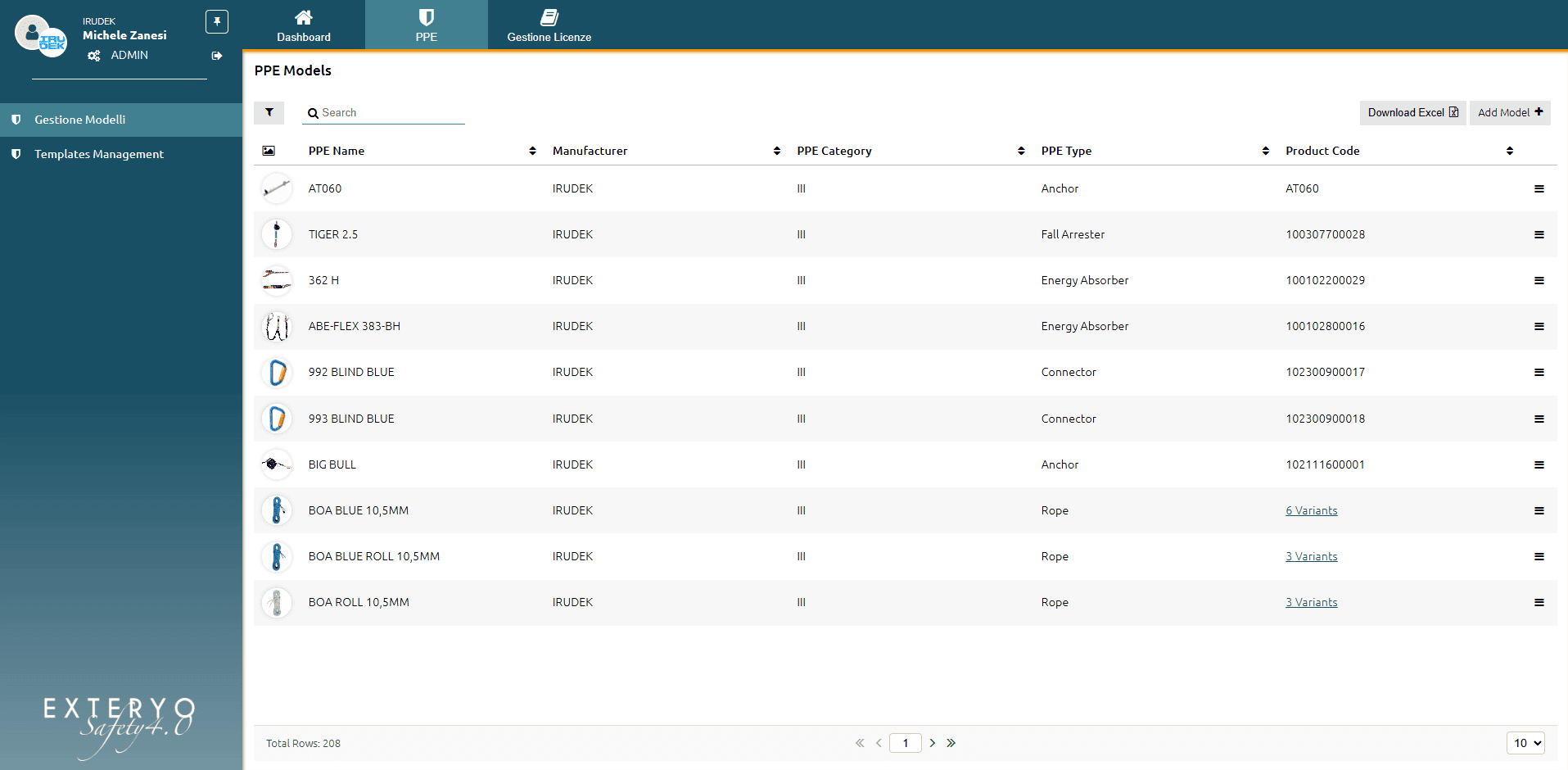The width and height of the screenshot is (1568, 770).
Task: Jump to last page of results
Action: (951, 743)
